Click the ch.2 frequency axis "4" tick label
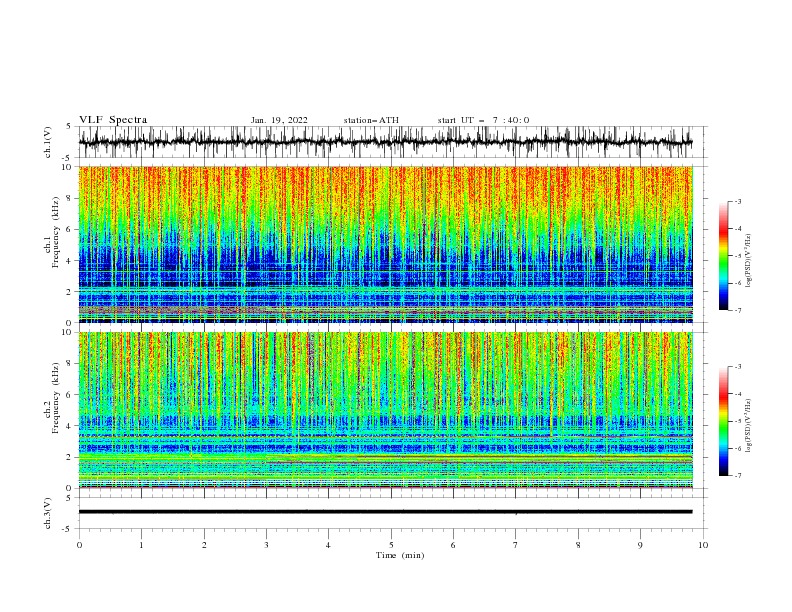 pos(70,426)
